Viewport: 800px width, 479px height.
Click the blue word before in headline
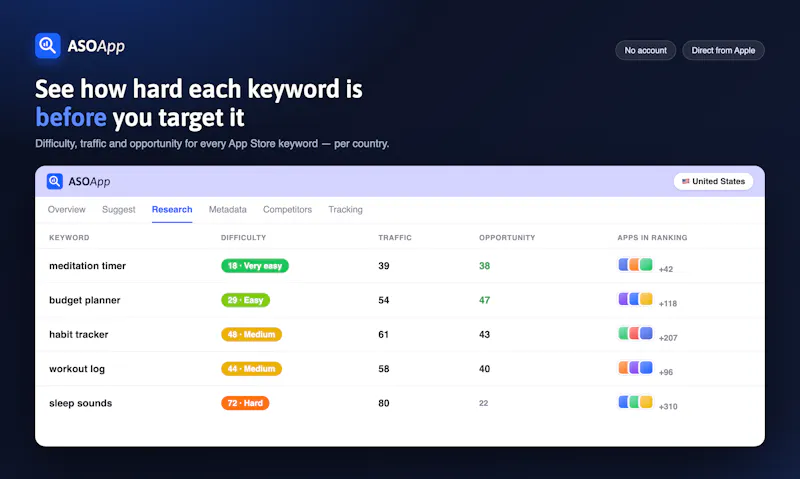[71, 117]
